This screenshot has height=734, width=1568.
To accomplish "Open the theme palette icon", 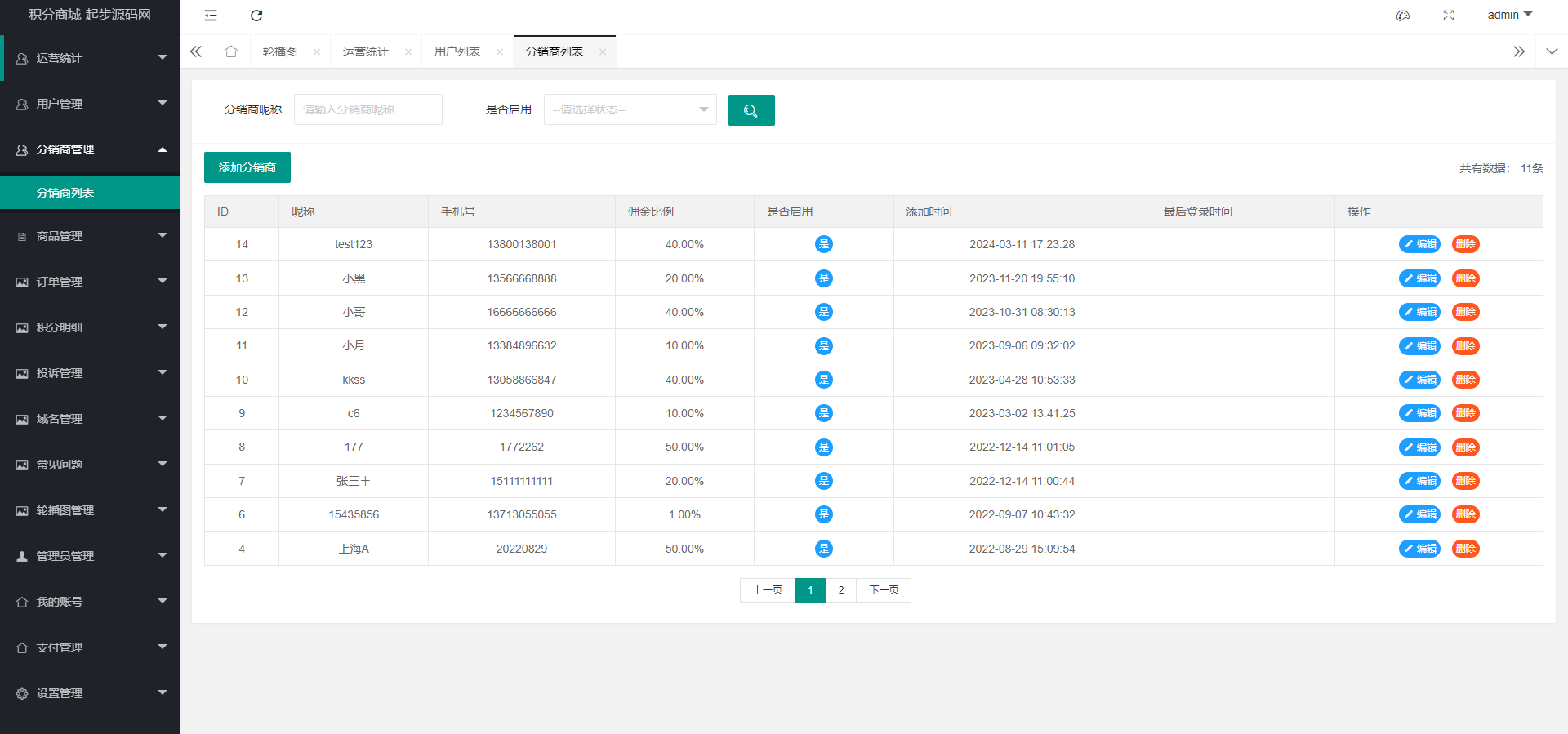I will (1403, 16).
